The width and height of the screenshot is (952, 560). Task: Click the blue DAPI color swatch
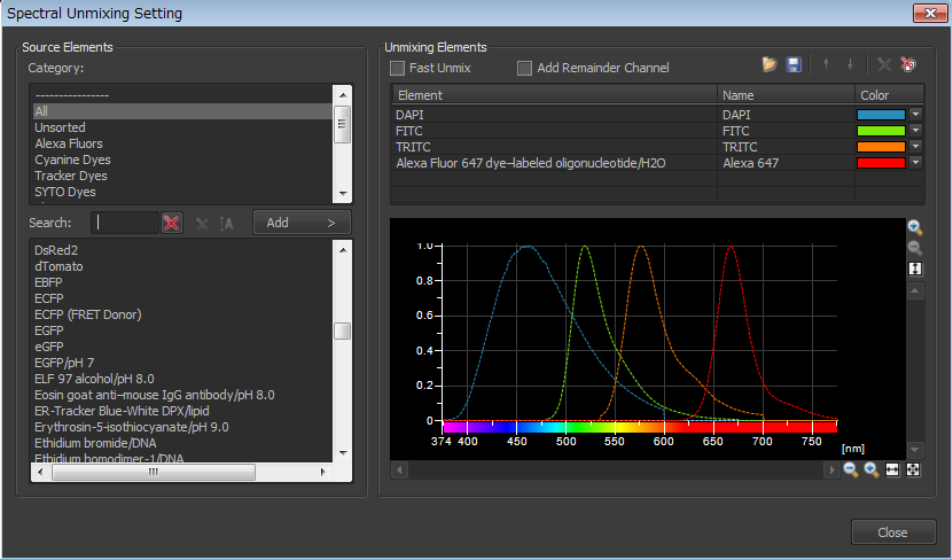tap(881, 114)
